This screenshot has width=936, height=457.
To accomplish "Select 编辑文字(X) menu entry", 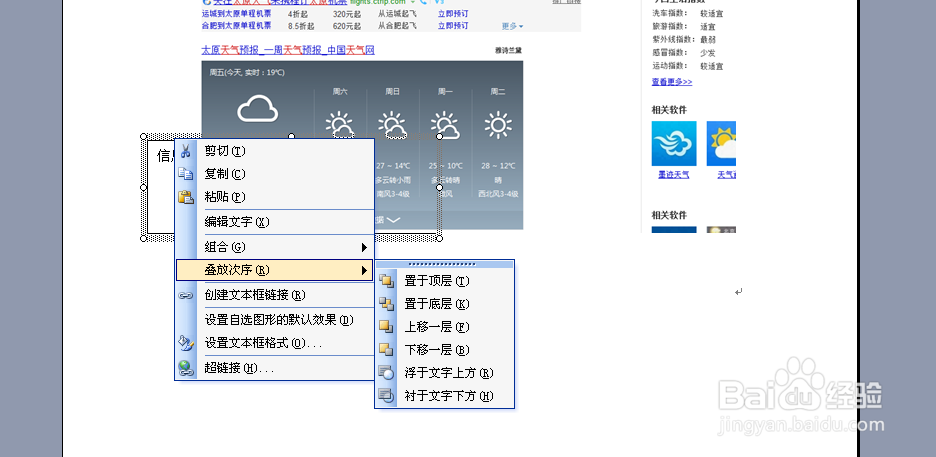I will click(275, 222).
